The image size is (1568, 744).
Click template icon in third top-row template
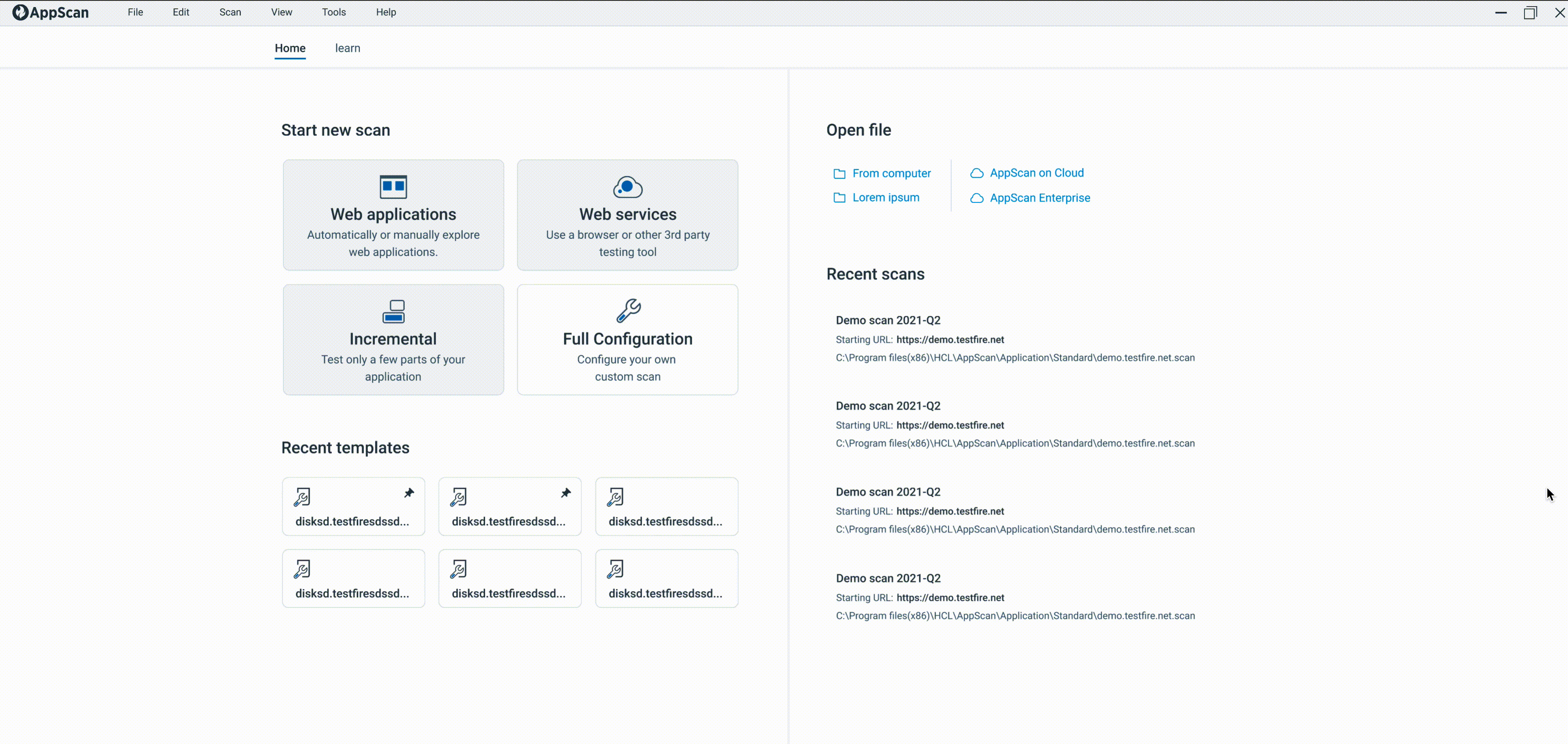(x=615, y=497)
